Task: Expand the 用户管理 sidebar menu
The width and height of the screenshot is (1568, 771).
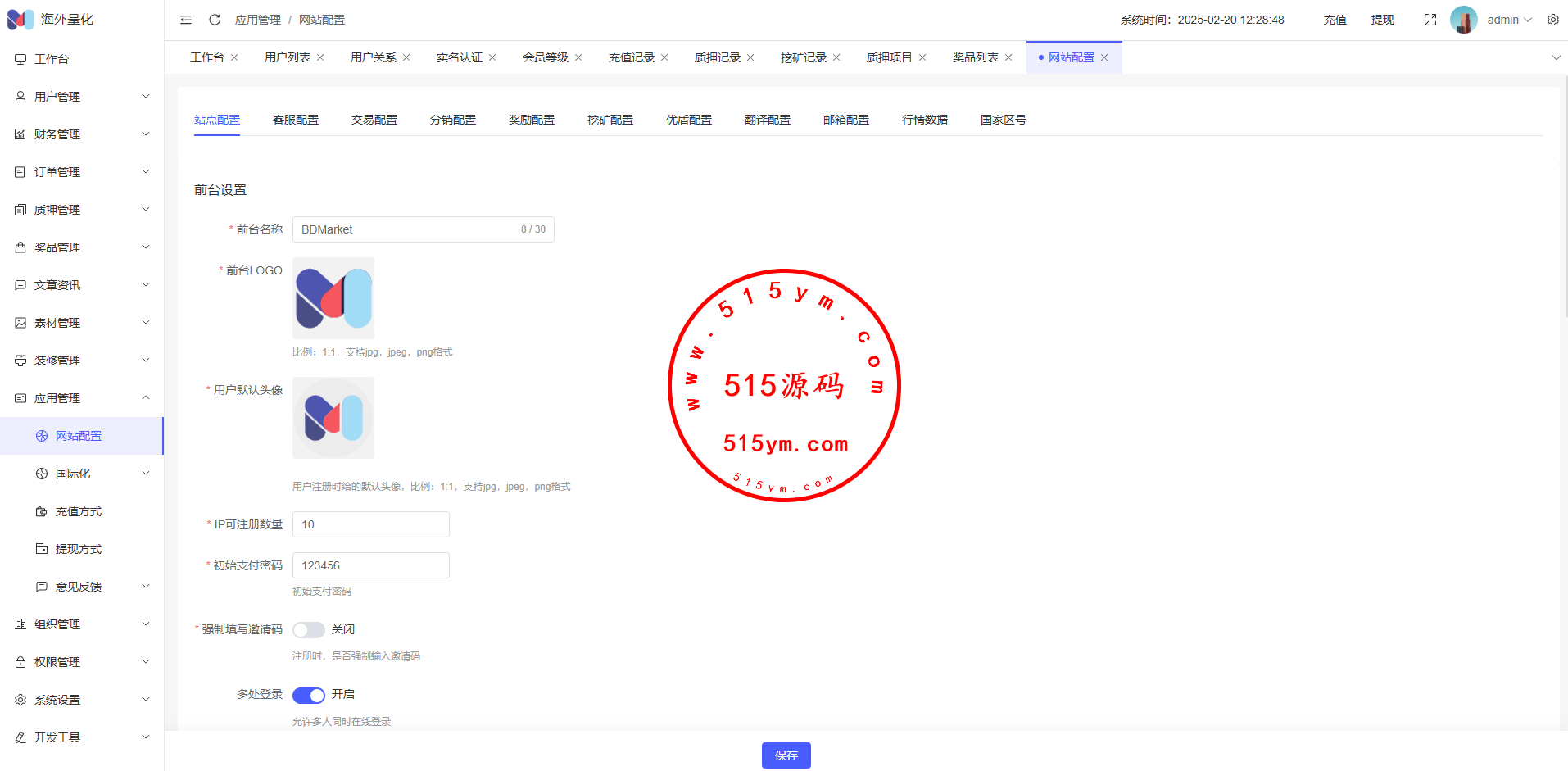Action: pyautogui.click(x=82, y=97)
